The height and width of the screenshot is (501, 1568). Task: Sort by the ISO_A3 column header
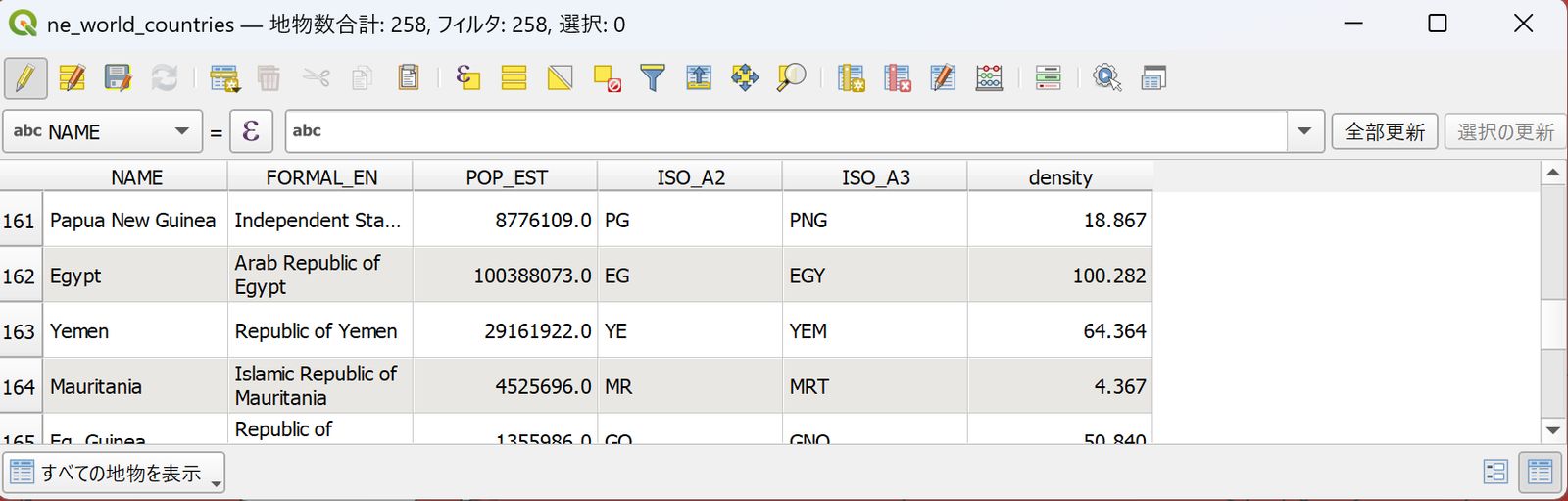click(875, 177)
